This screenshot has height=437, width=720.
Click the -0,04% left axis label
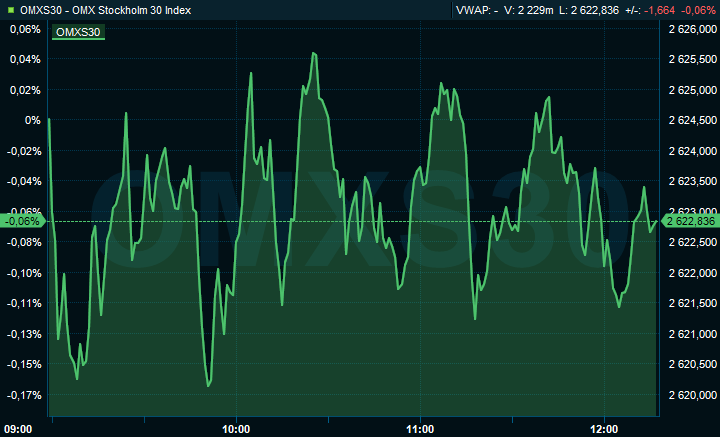pos(24,182)
